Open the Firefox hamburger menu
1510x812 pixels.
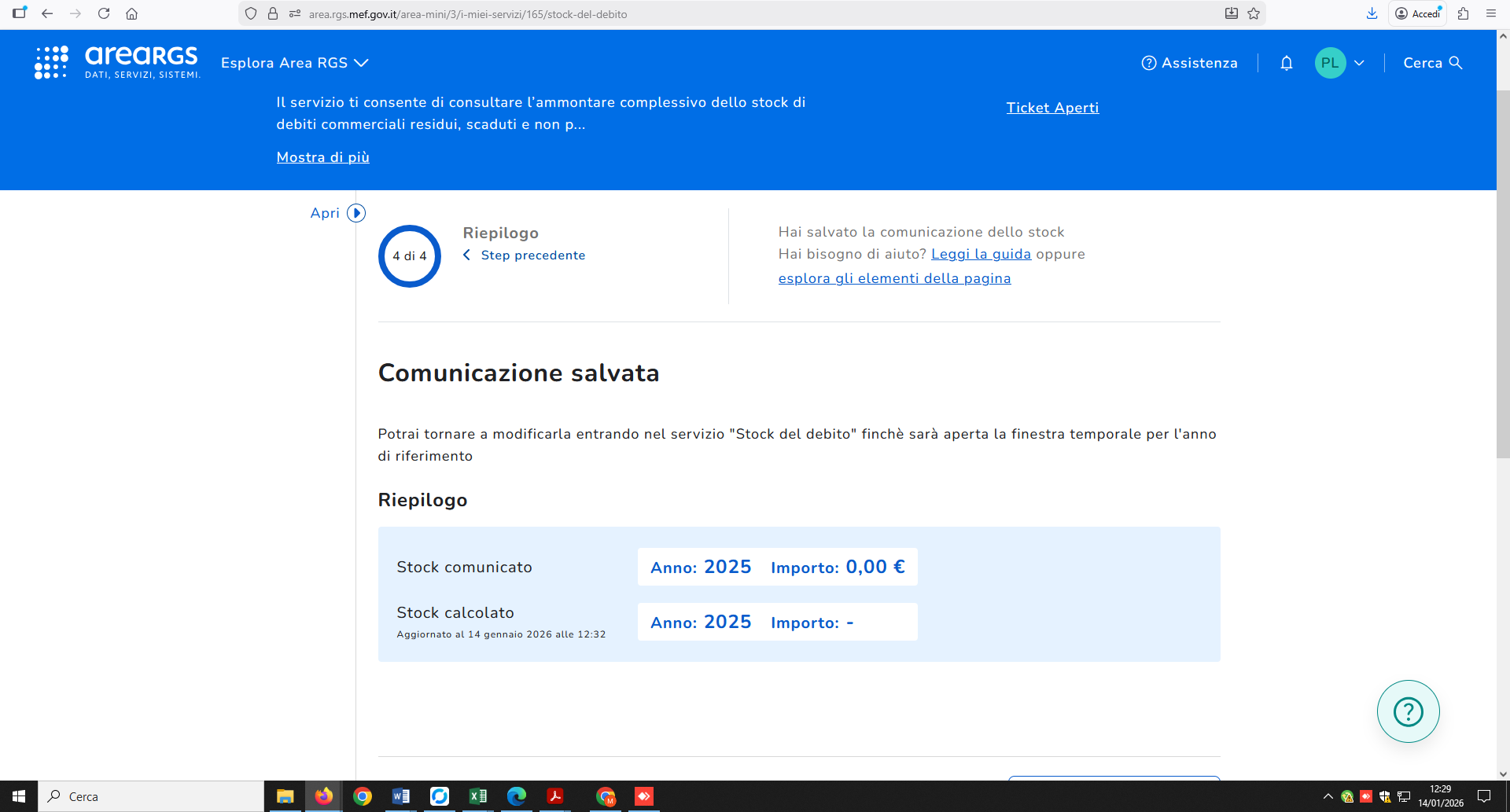pyautogui.click(x=1490, y=13)
